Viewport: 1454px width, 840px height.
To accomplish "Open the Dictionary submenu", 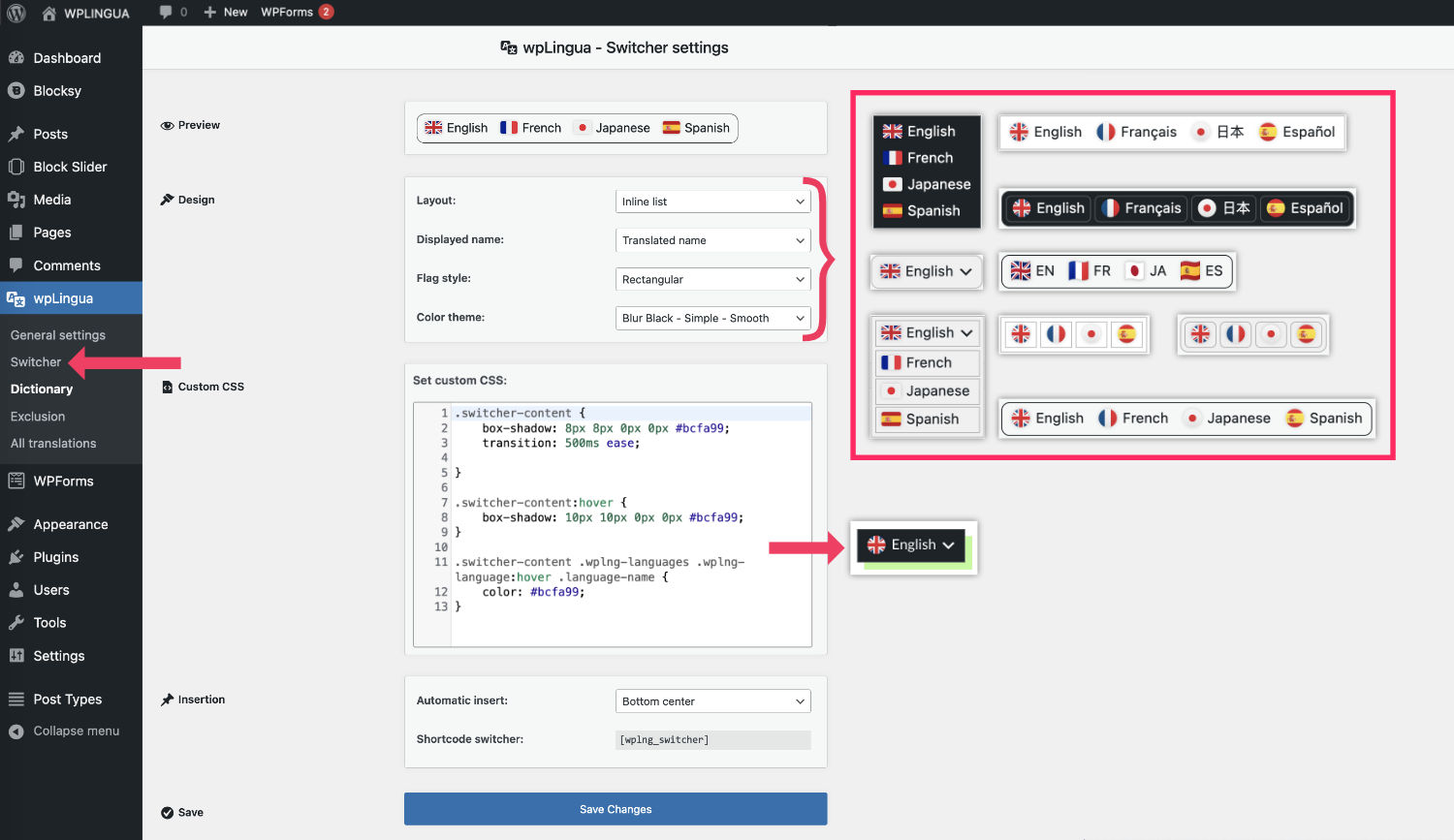I will (x=42, y=389).
